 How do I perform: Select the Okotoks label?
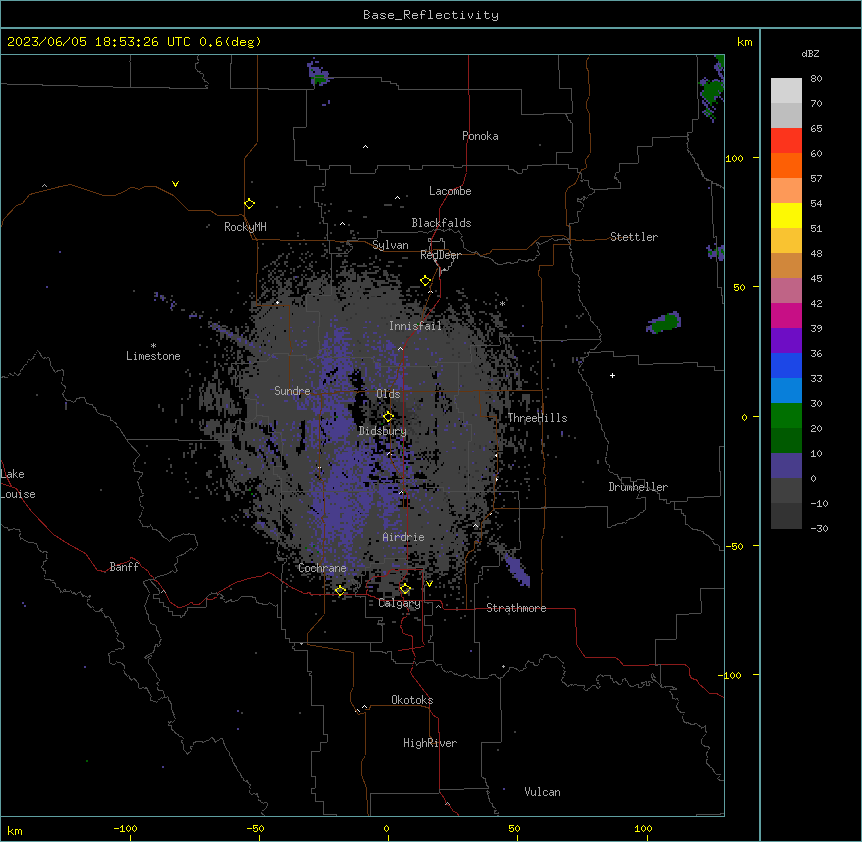pyautogui.click(x=412, y=700)
